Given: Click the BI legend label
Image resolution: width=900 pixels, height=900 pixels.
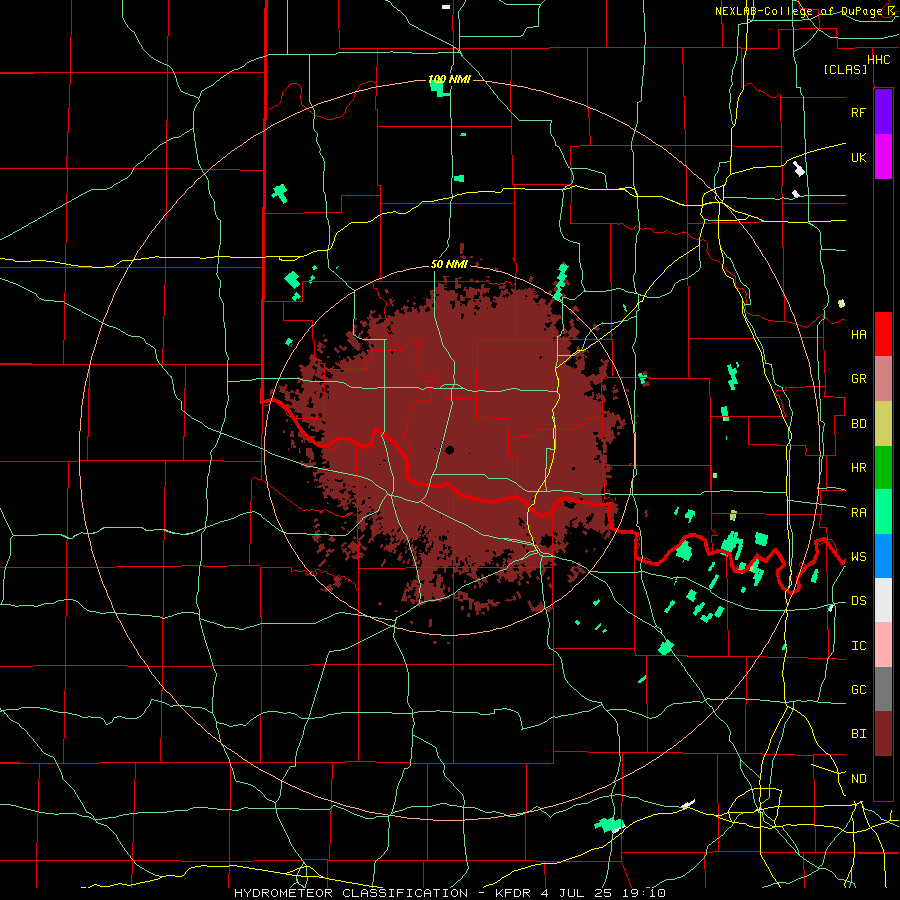Looking at the screenshot, I should click(858, 734).
